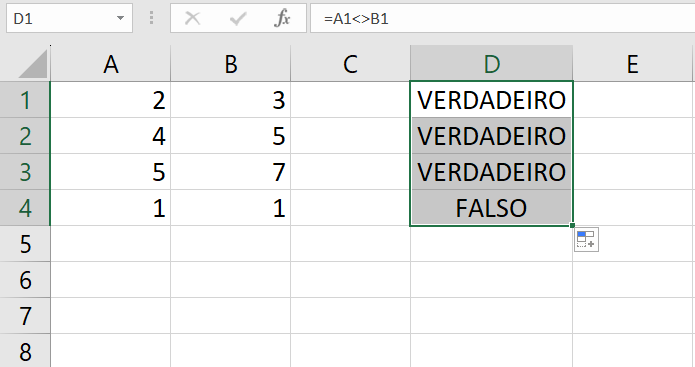Confirm formula with the checkmark icon
Screen dimensions: 695x367
click(238, 19)
